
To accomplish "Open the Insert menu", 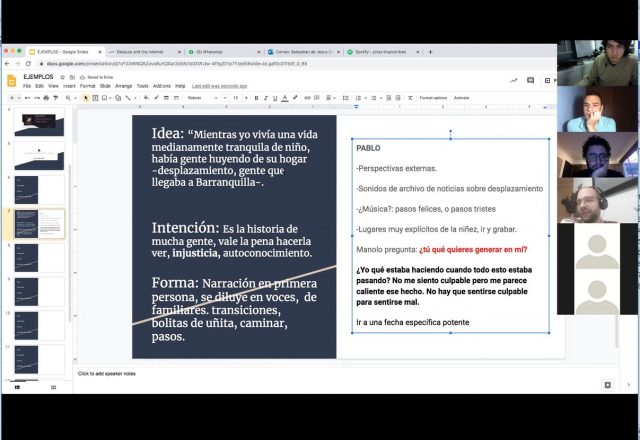I will 70,86.
